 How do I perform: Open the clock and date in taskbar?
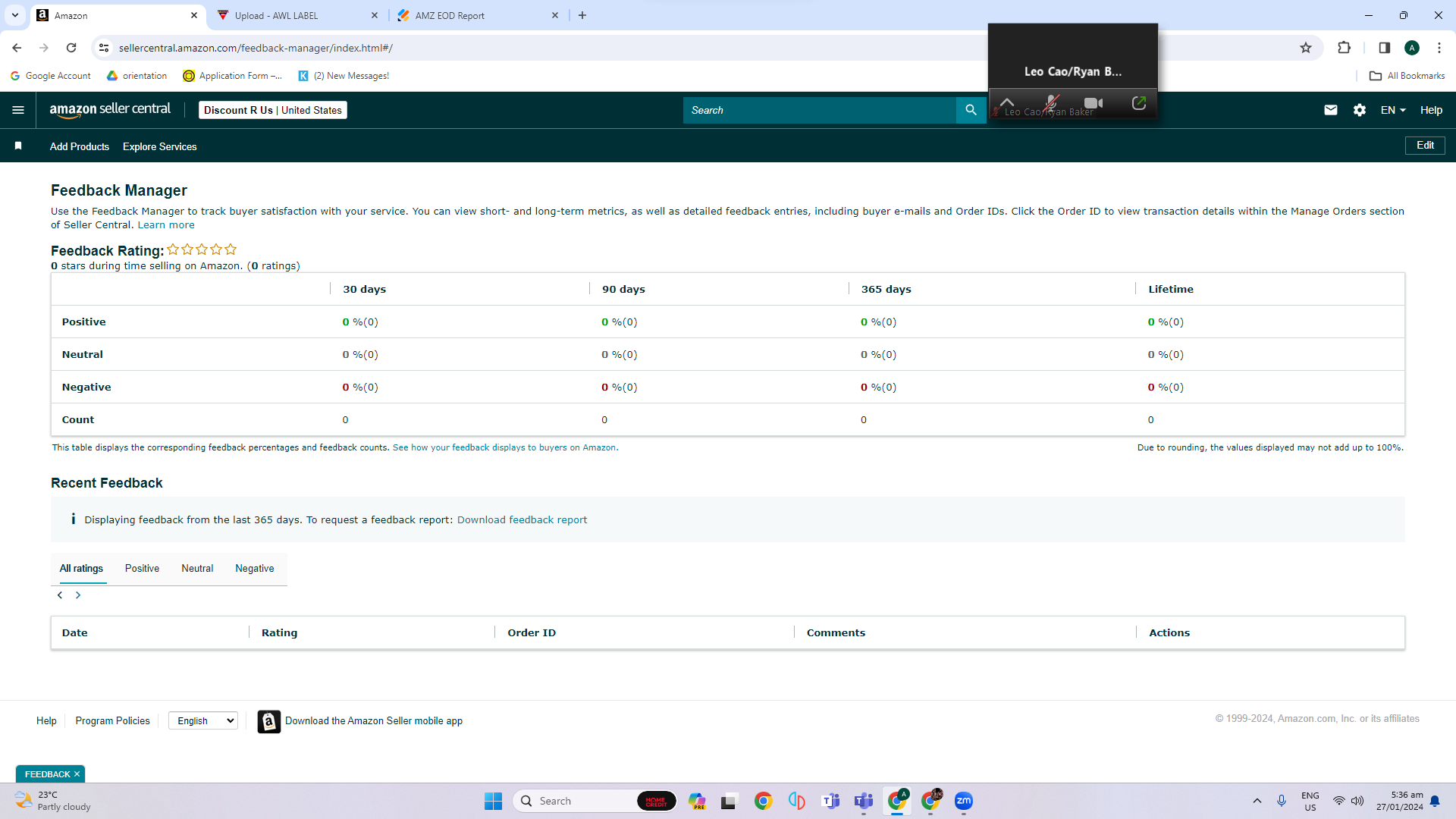1400,801
